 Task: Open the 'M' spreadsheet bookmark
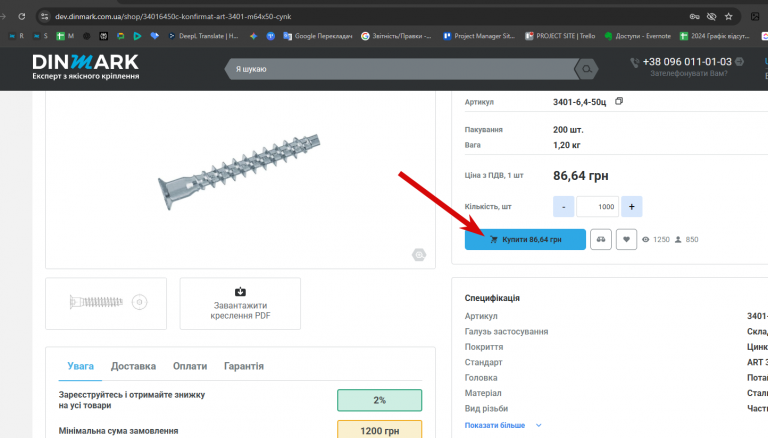[65, 36]
